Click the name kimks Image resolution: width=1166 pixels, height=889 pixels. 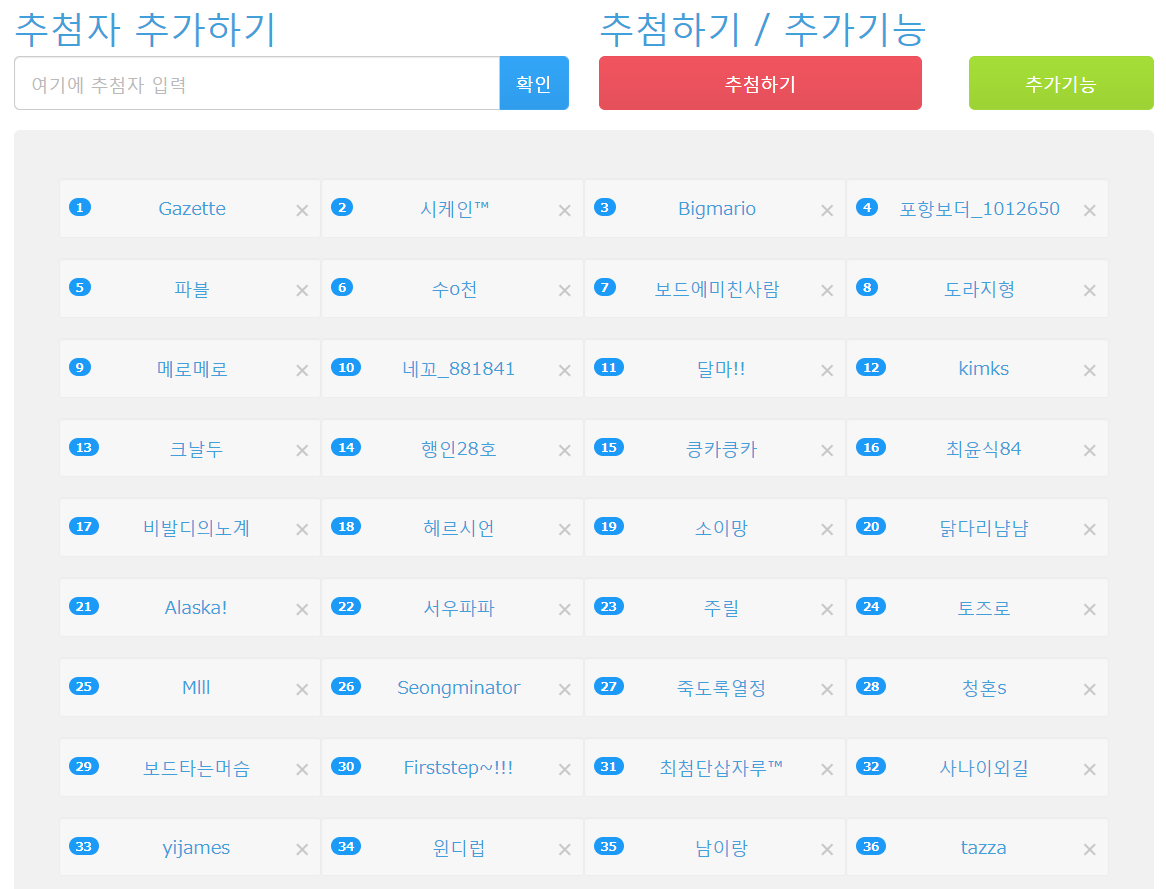point(983,368)
